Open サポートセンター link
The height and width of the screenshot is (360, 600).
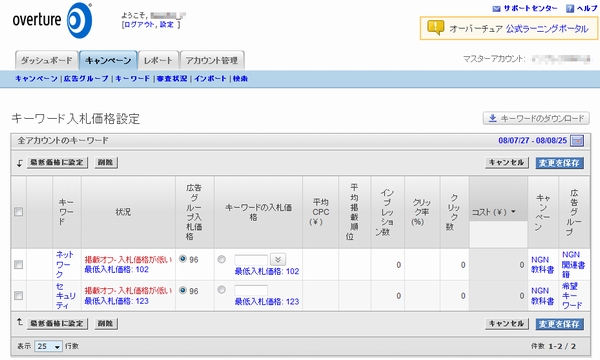(530, 8)
